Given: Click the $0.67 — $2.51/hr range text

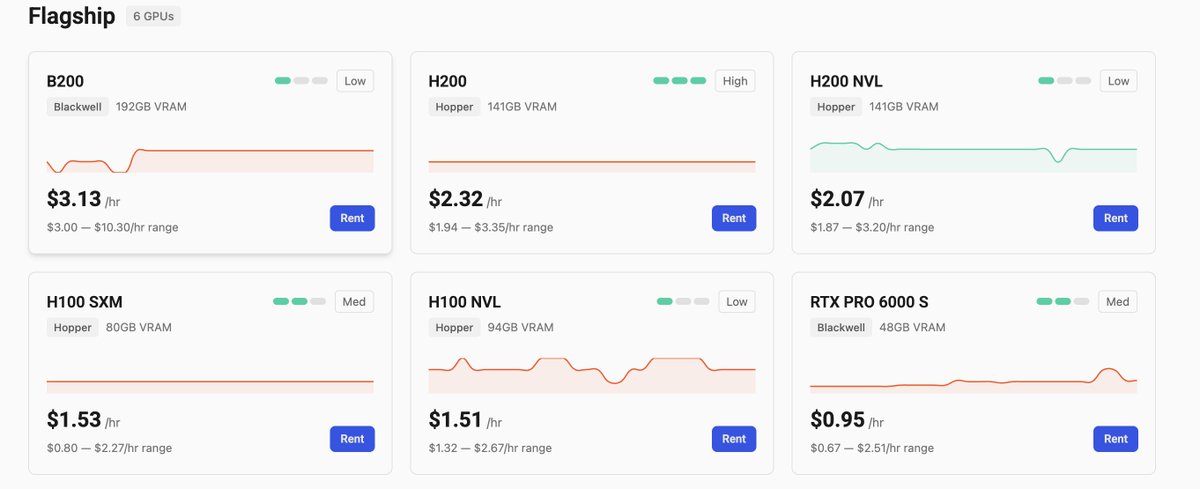Looking at the screenshot, I should click(872, 448).
